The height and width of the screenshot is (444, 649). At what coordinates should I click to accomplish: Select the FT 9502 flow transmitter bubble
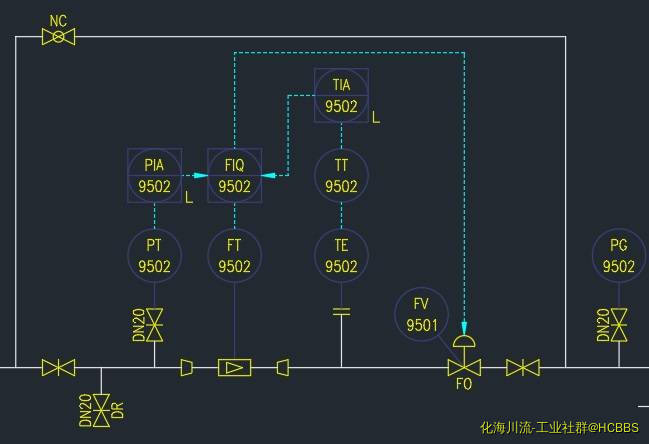tap(234, 255)
